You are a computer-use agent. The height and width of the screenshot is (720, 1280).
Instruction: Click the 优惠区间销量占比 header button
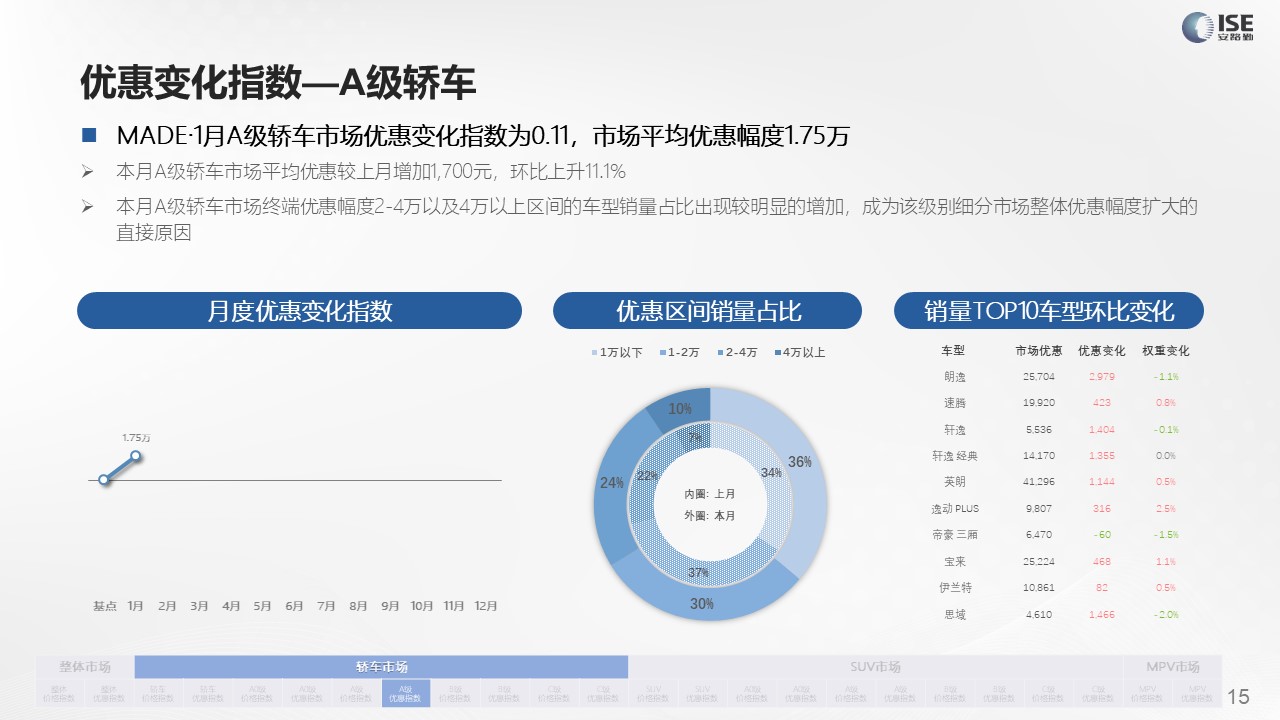[707, 311]
